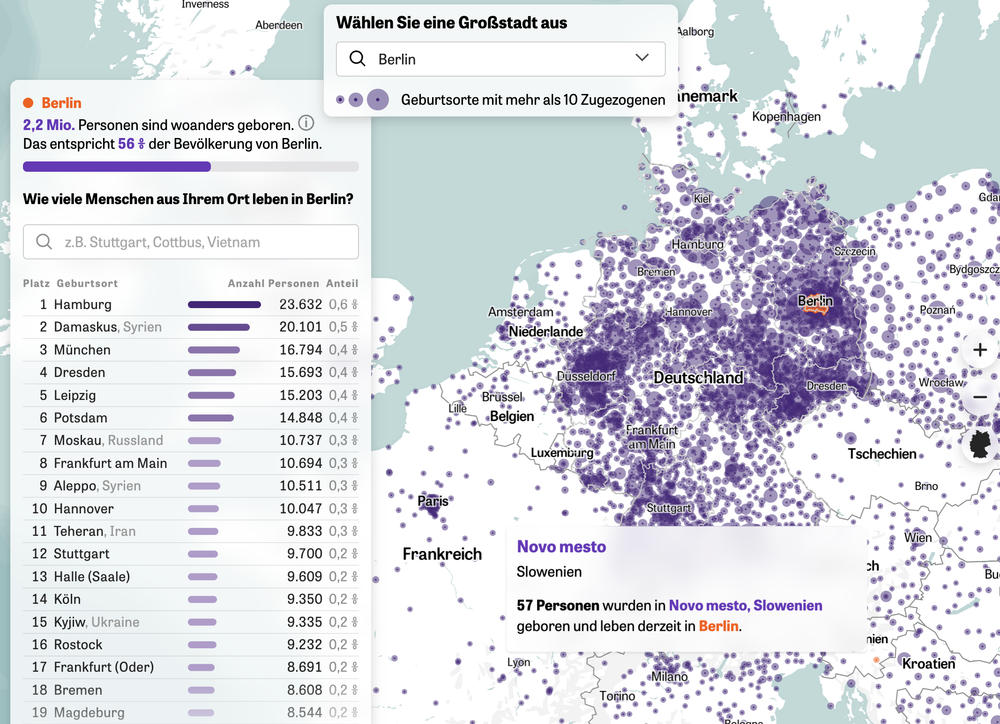The width and height of the screenshot is (1000, 724).
Task: Click the purple 56% population progress bar
Action: [x=117, y=167]
